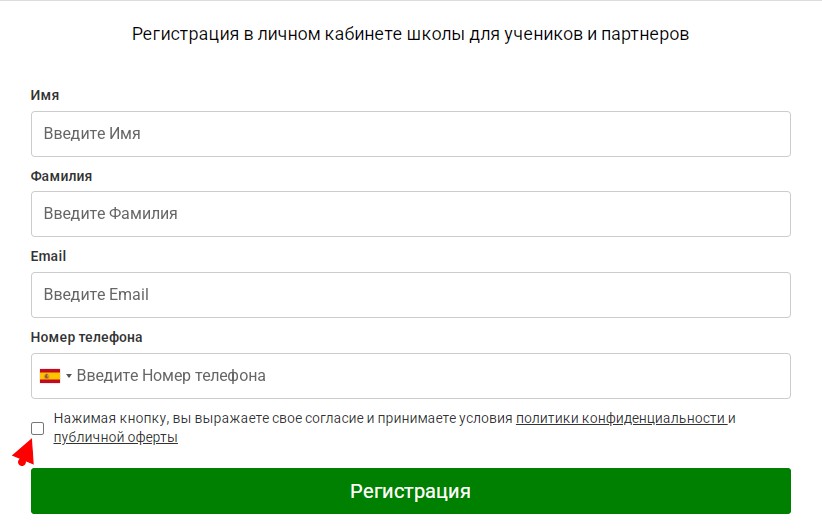Viewport: 822px width, 532px height.
Task: Click the Email field label
Action: point(48,256)
